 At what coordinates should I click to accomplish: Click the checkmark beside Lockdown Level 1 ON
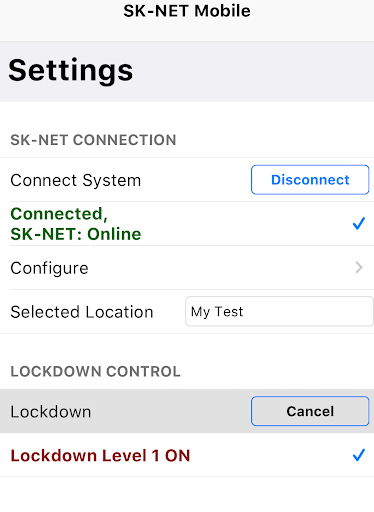pos(359,455)
